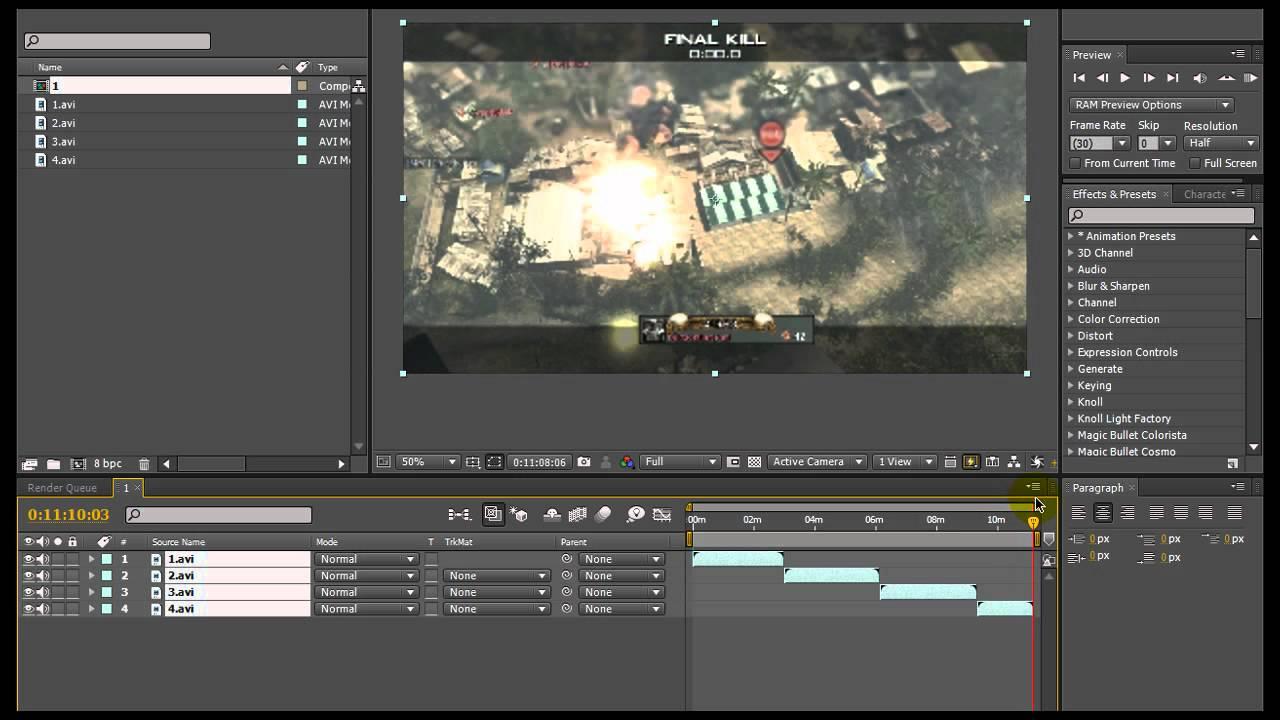Delete selected item with trash icon
The width and height of the screenshot is (1280, 720).
[x=144, y=464]
